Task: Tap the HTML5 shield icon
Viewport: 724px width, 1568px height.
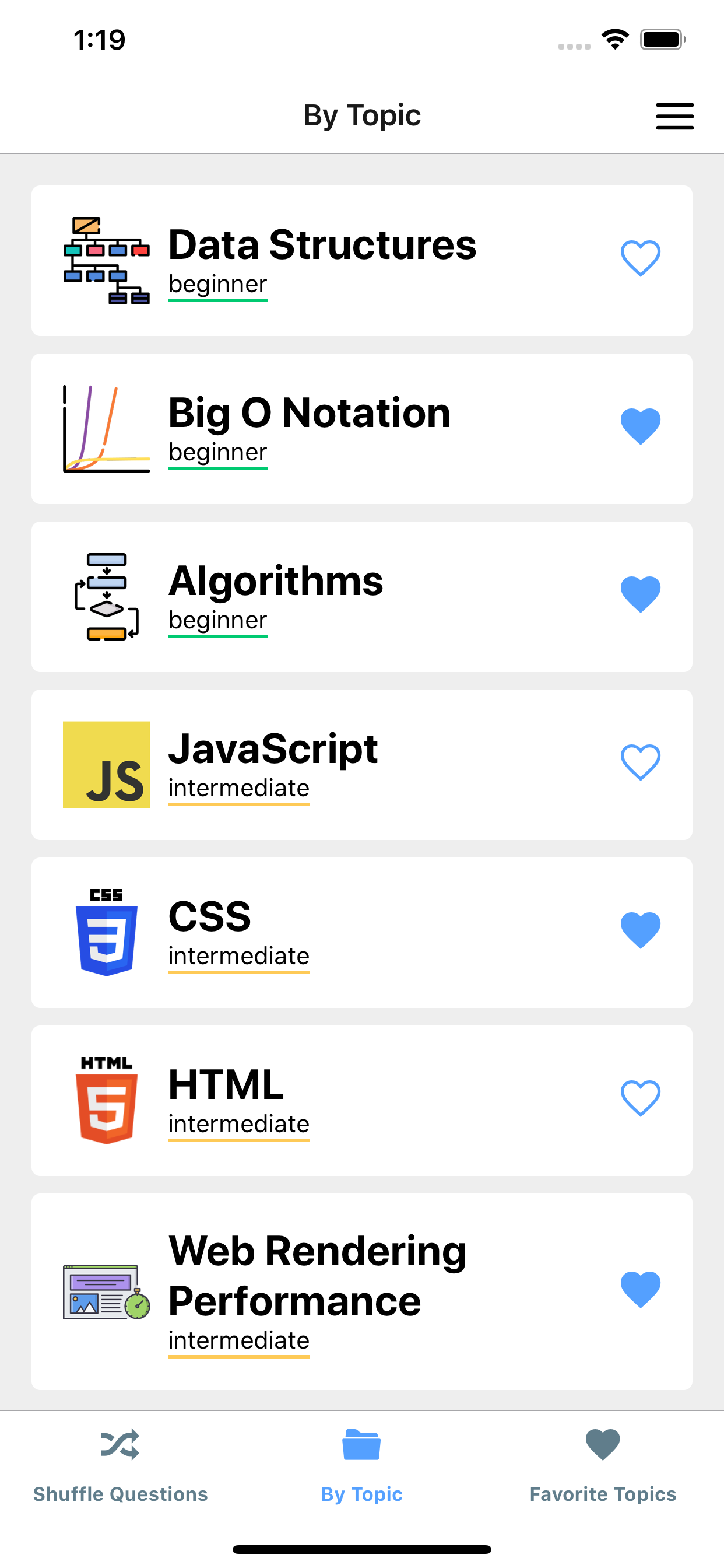Action: tap(107, 1101)
